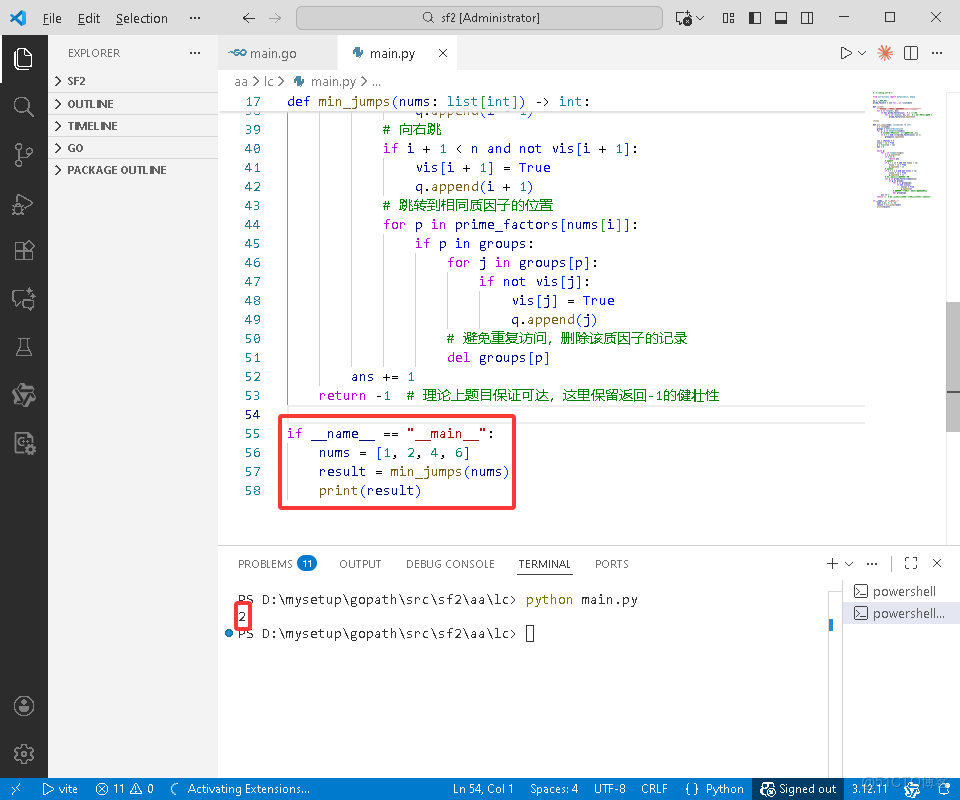
Task: Switch to the PROBLEMS panel tab
Action: point(277,564)
